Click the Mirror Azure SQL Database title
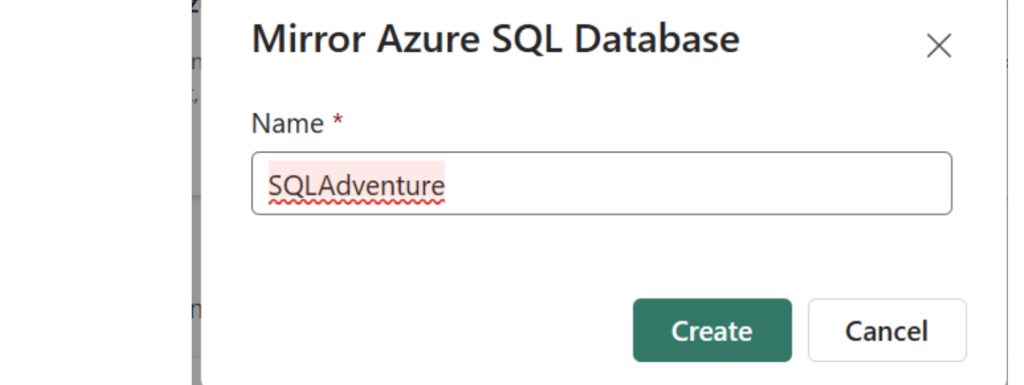This screenshot has height=385, width=1024. coord(496,39)
